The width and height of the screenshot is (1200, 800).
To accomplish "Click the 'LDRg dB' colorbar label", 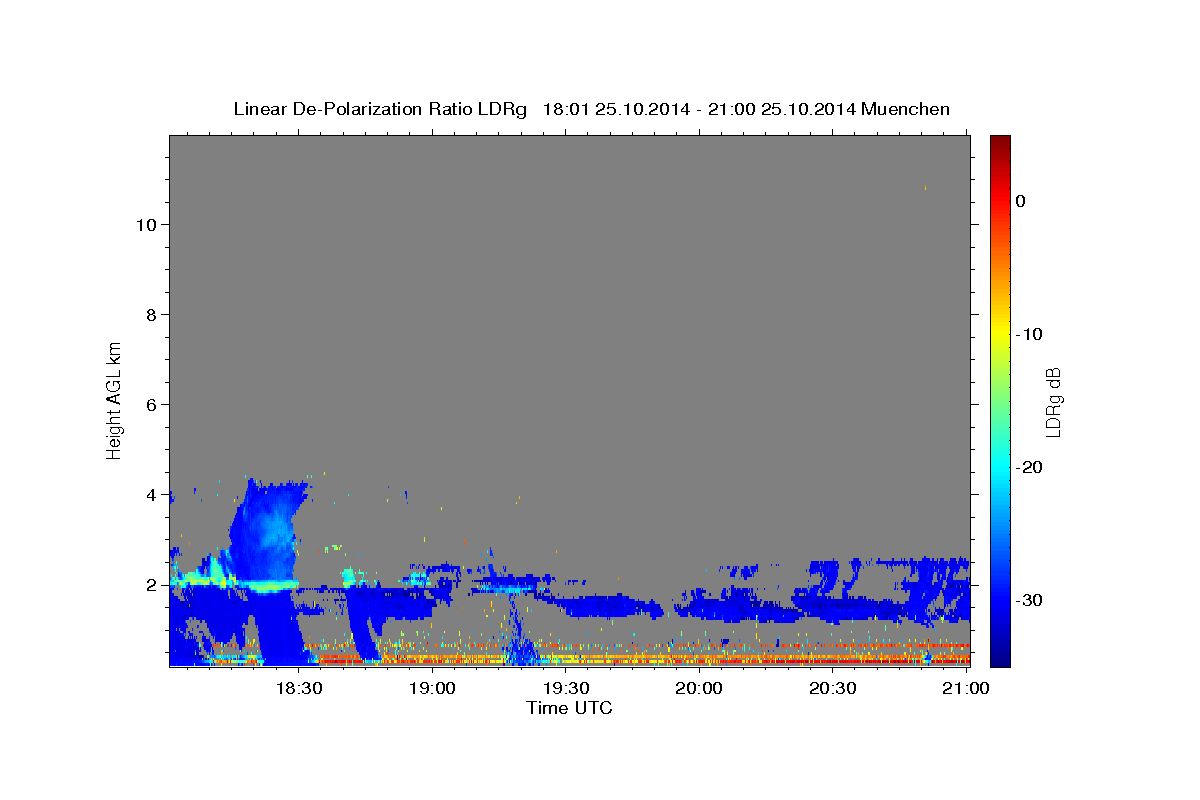I will [1052, 402].
